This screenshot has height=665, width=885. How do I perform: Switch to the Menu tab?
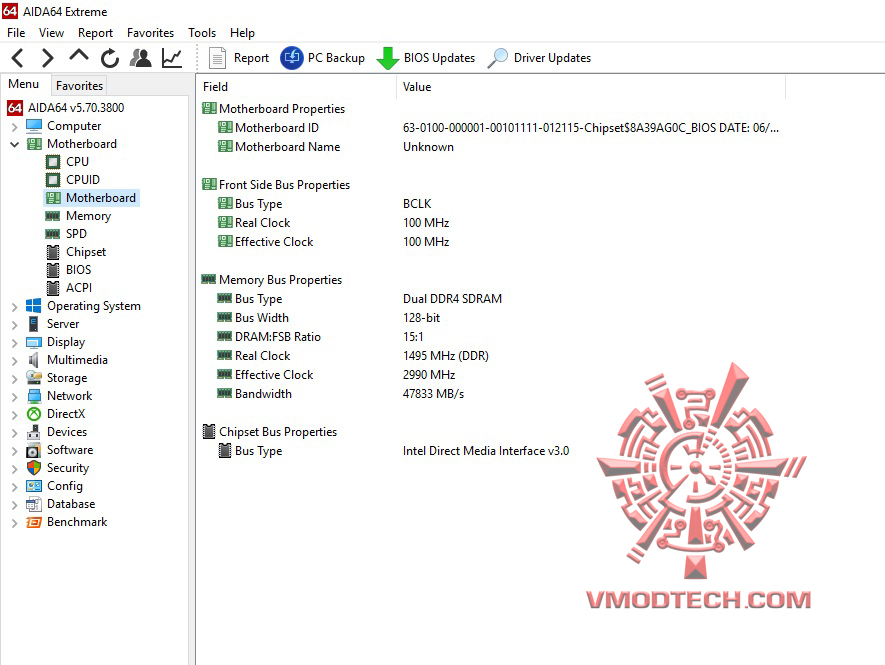[24, 84]
